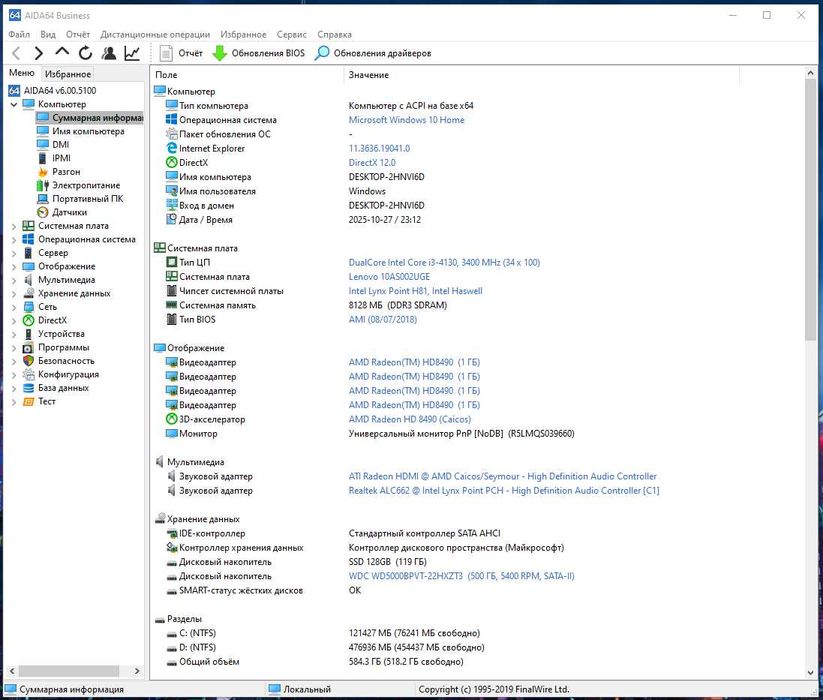Image resolution: width=823 pixels, height=700 pixels.
Task: Open the Вид menu
Action: point(48,35)
